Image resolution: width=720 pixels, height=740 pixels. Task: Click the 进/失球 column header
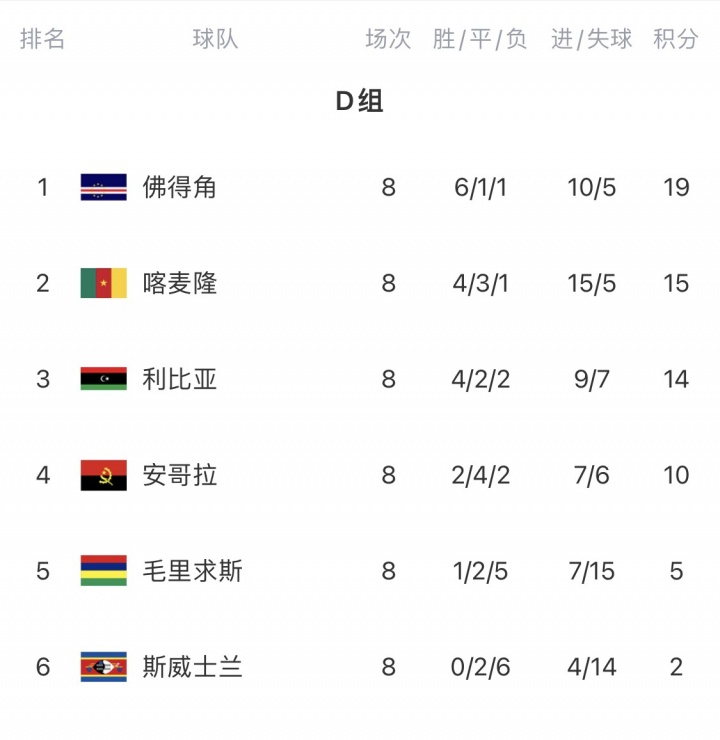[x=592, y=39]
